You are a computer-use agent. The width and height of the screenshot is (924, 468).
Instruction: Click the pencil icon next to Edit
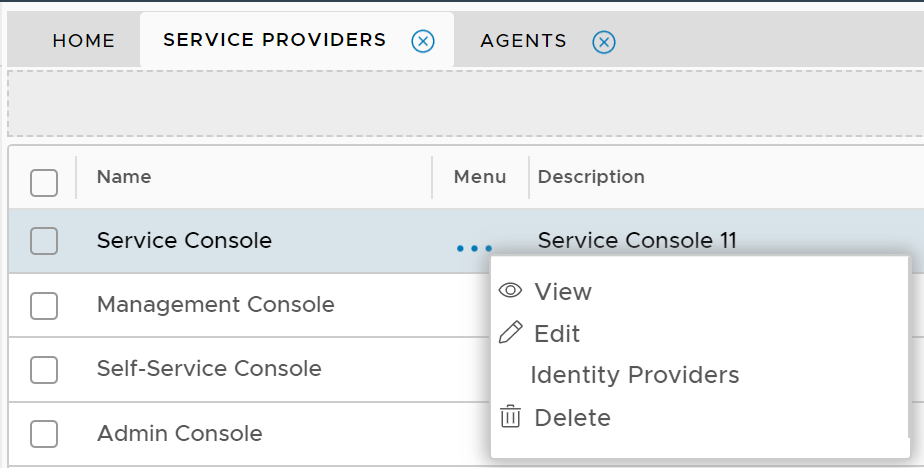[x=510, y=333]
